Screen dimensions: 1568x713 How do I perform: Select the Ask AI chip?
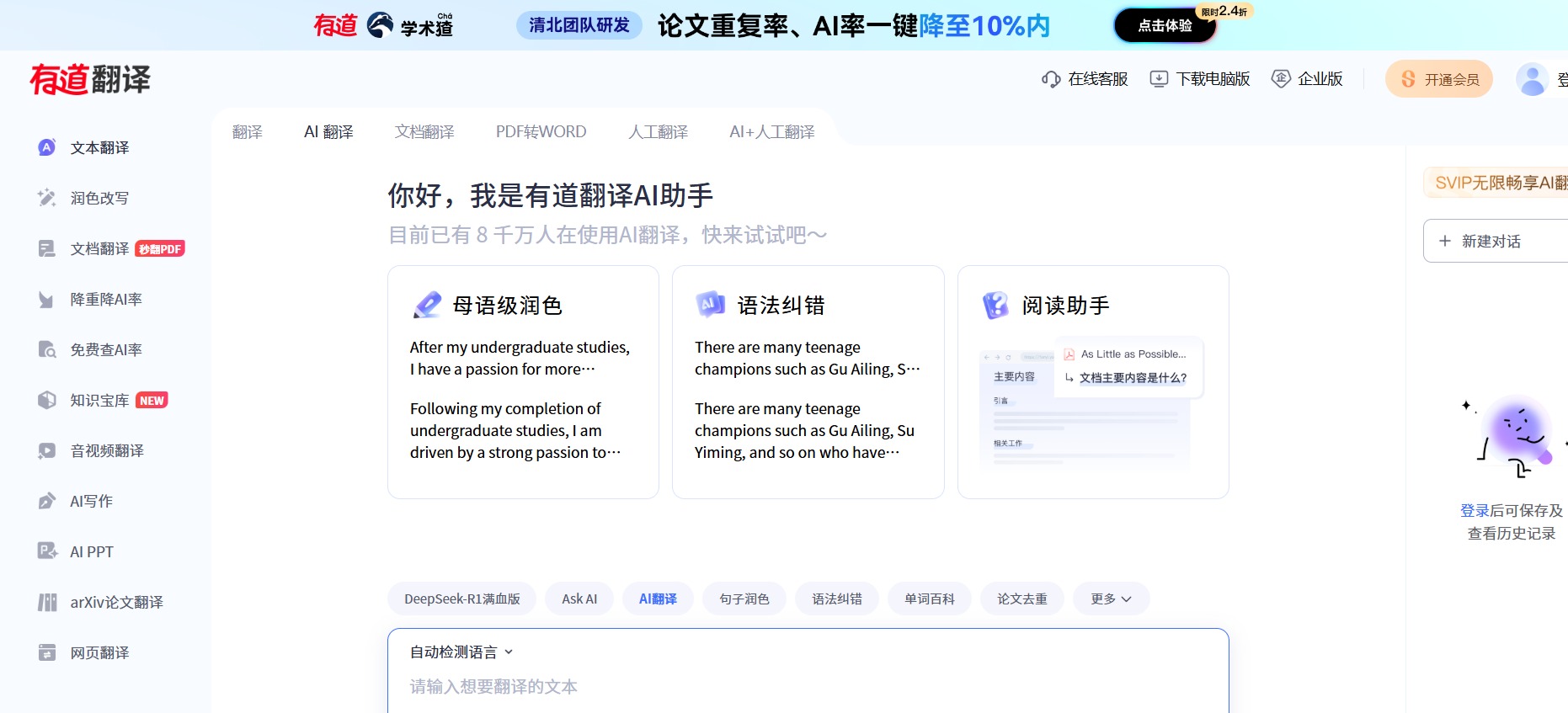pyautogui.click(x=579, y=599)
